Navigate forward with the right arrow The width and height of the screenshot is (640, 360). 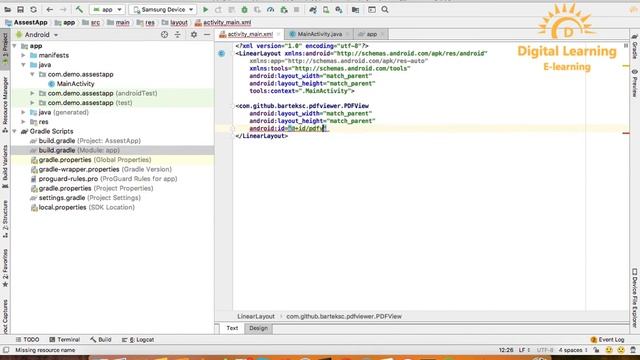pyautogui.click(x=63, y=9)
